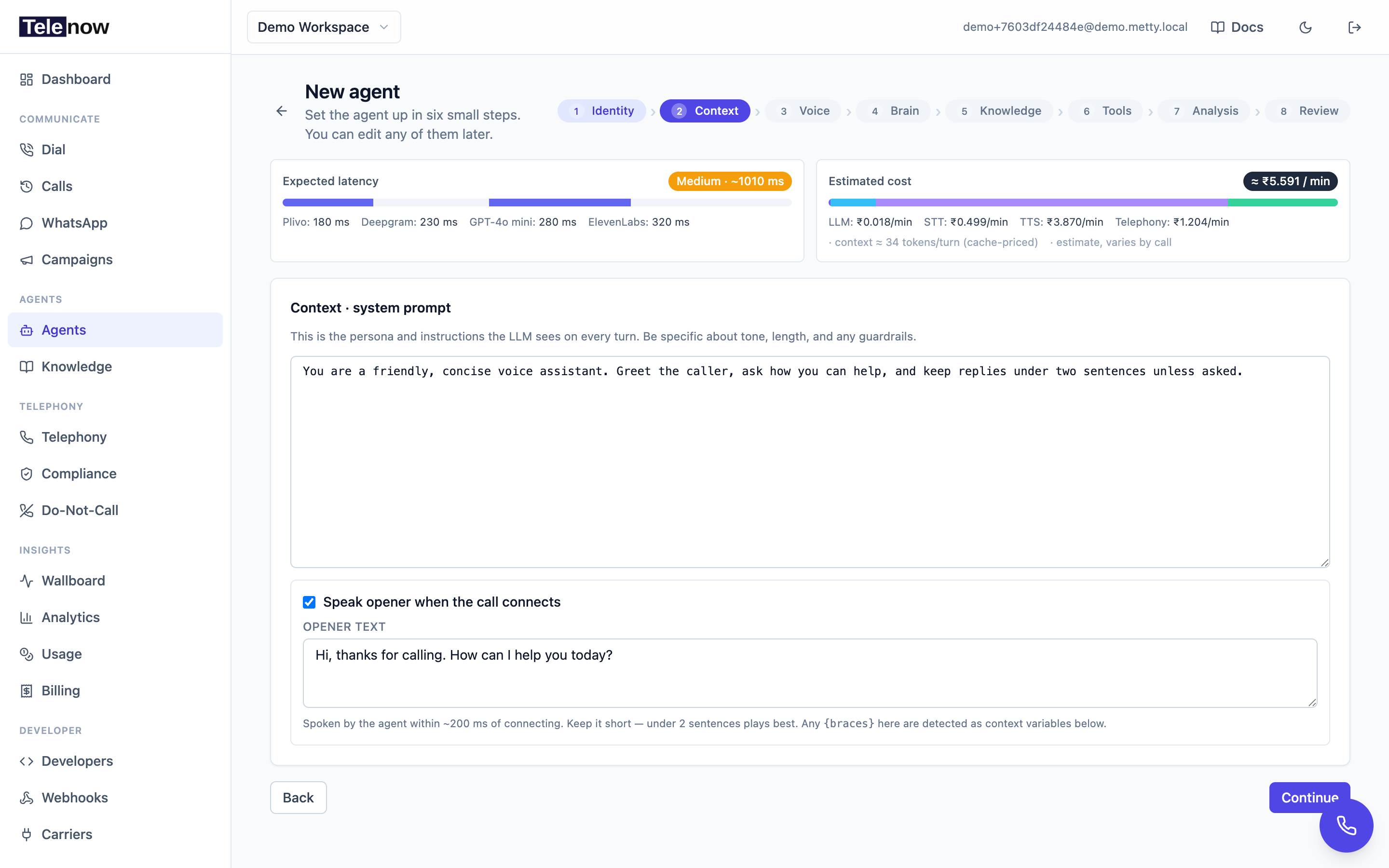Open the Usage coins icon
1389x868 pixels.
coord(27,654)
